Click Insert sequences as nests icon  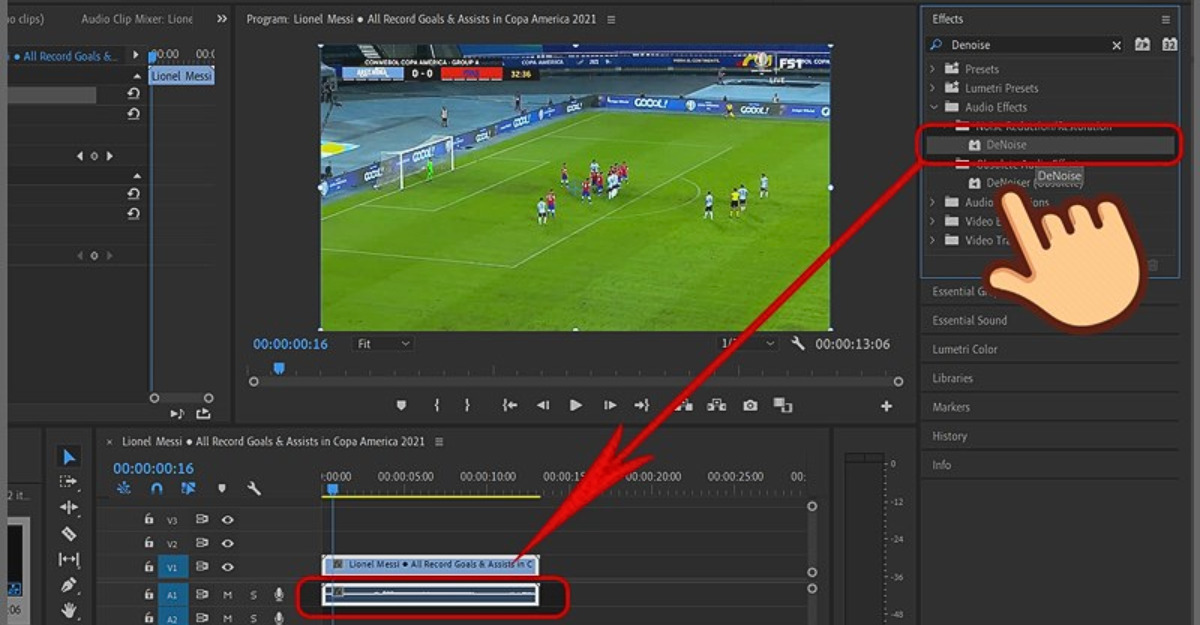[x=124, y=489]
